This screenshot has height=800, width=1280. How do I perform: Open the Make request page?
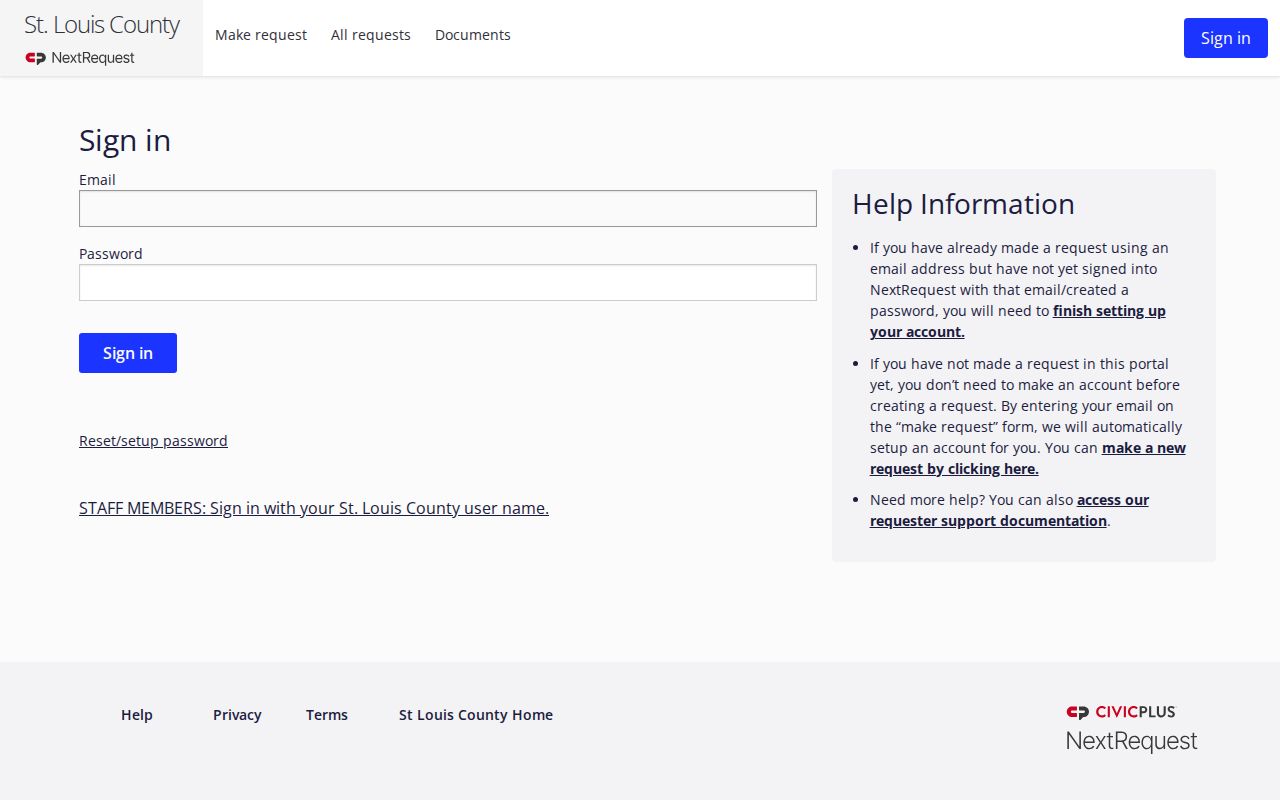point(261,35)
